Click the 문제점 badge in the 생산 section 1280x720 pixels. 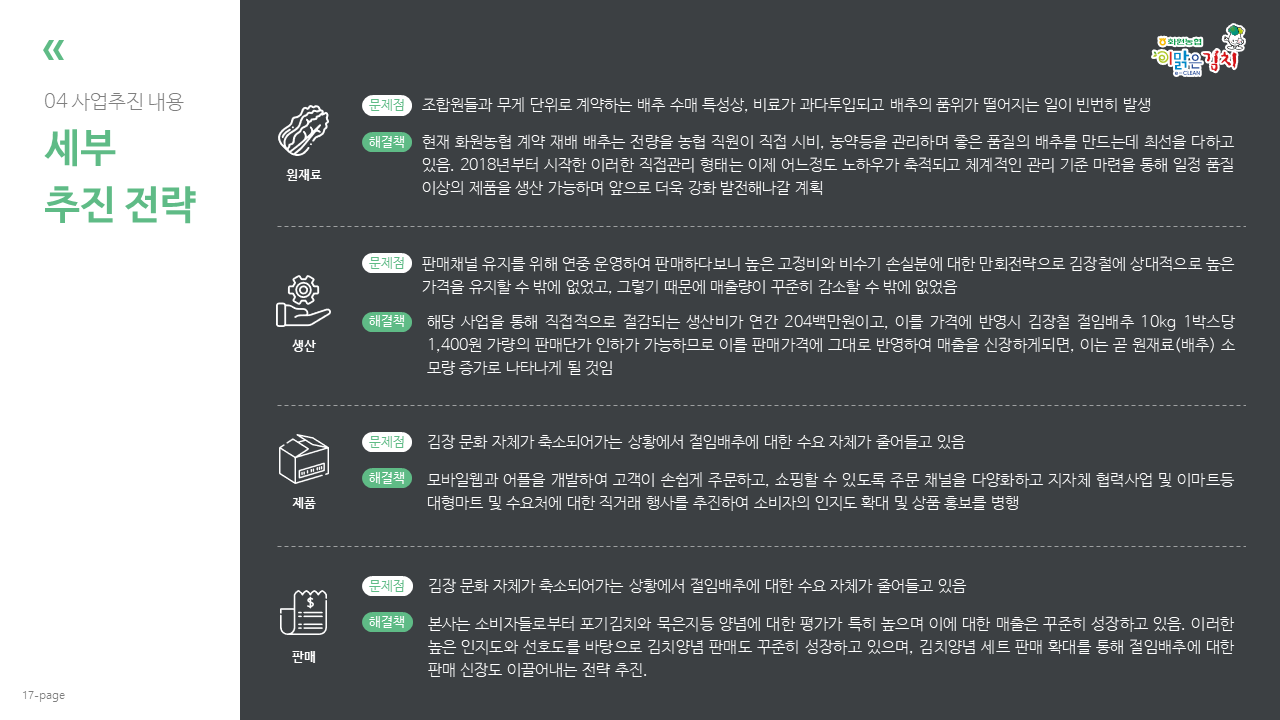pyautogui.click(x=387, y=263)
